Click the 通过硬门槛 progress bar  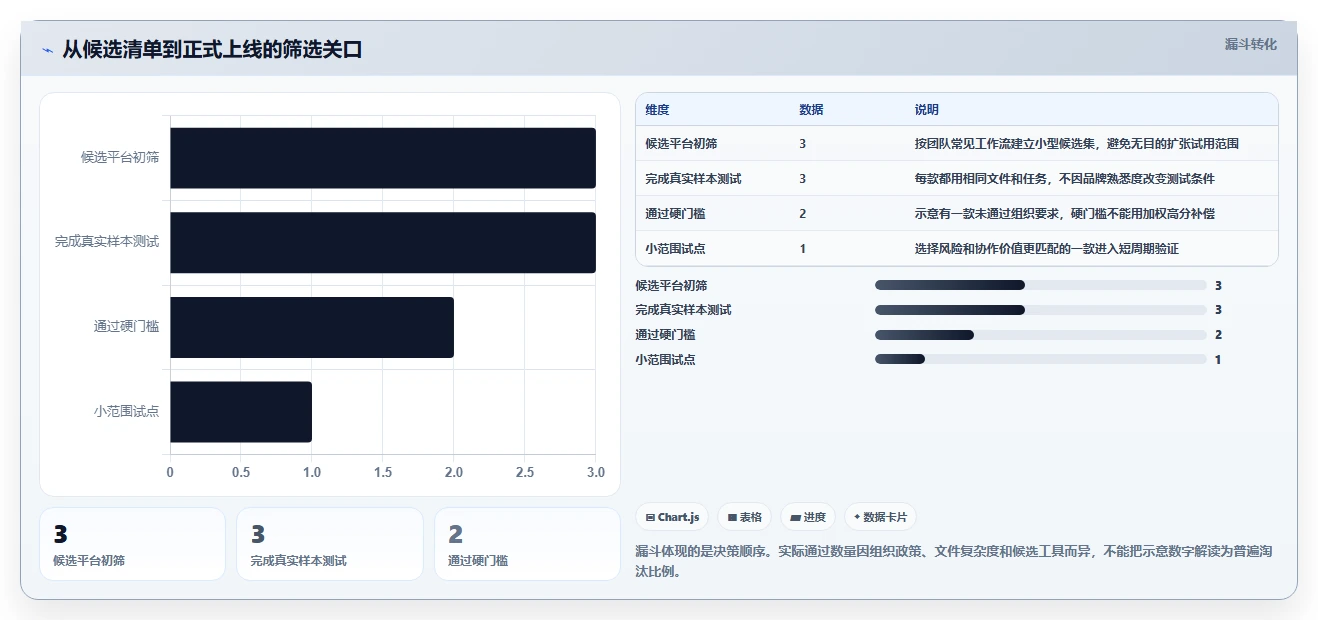(x=1041, y=335)
